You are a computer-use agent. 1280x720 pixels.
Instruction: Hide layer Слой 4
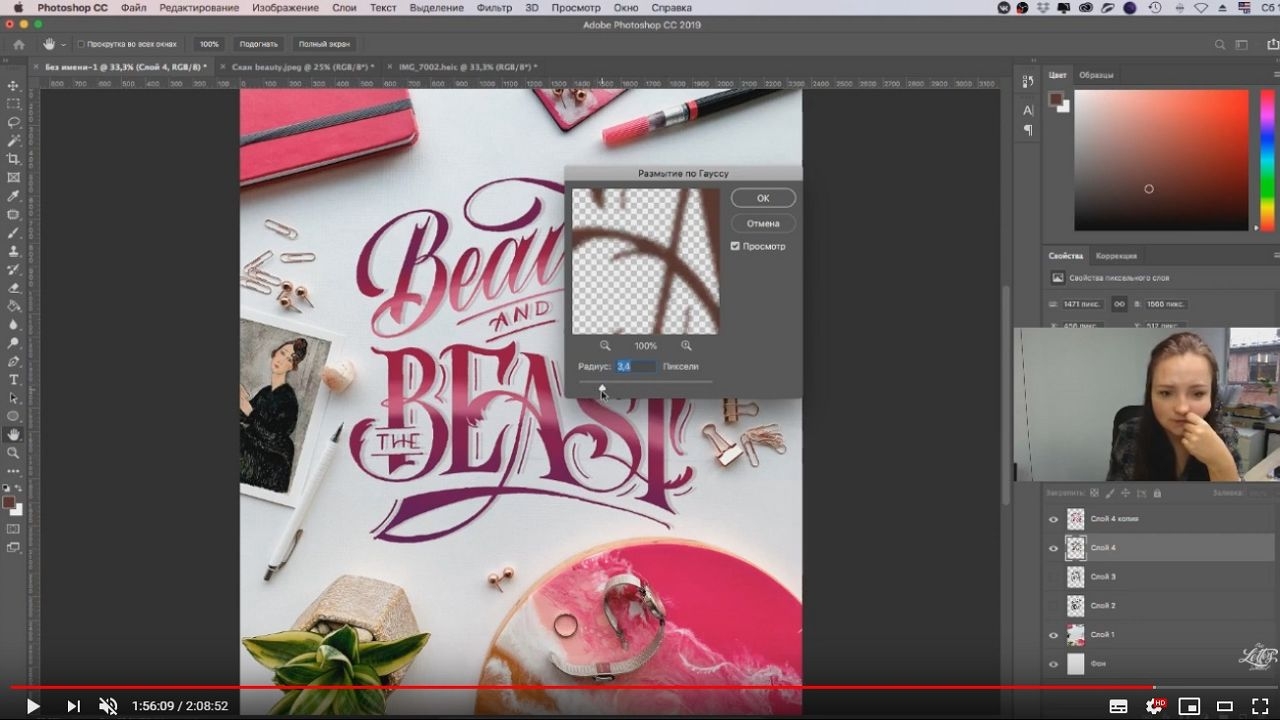click(x=1053, y=548)
